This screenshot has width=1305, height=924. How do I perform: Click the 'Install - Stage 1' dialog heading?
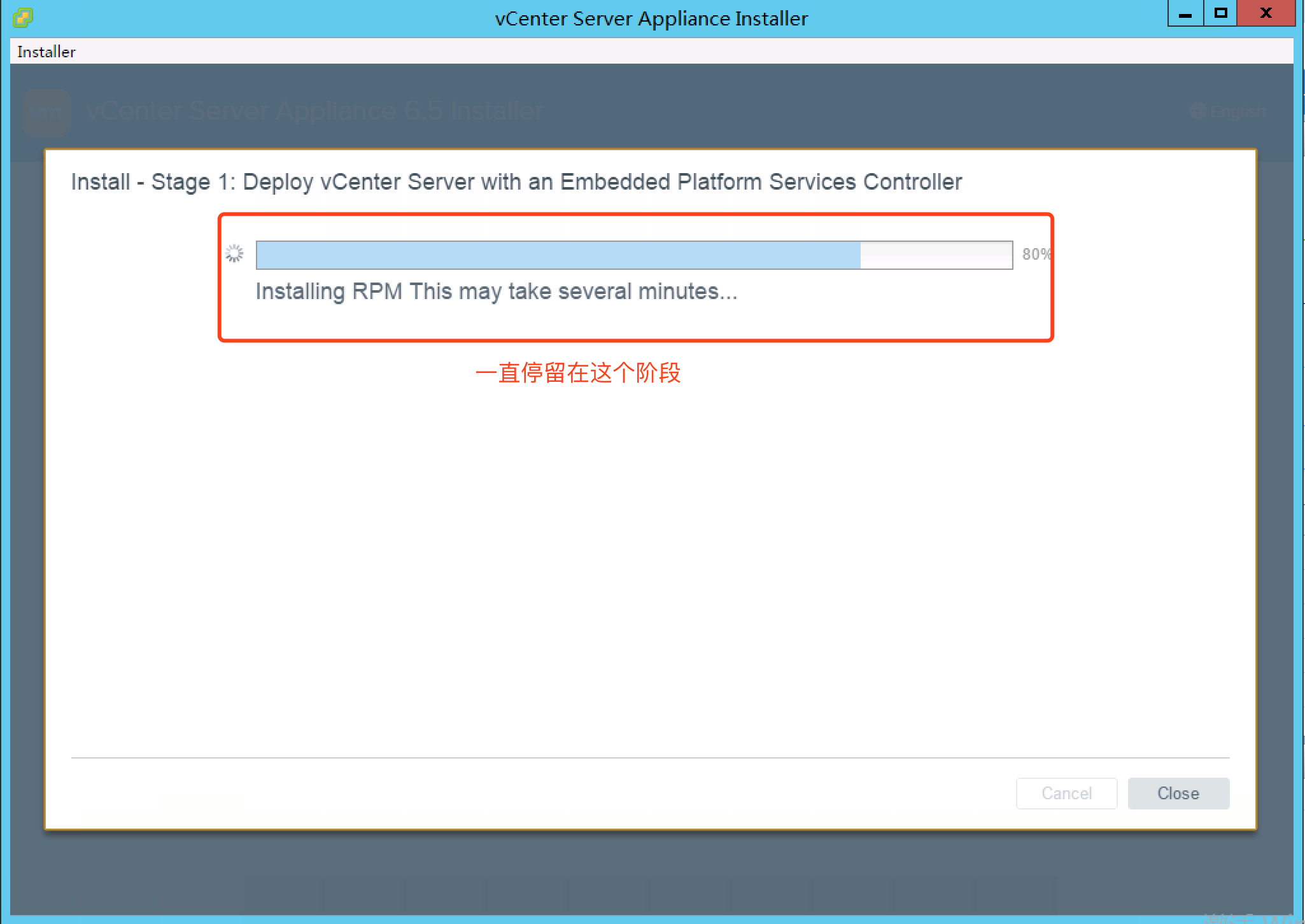click(x=516, y=182)
